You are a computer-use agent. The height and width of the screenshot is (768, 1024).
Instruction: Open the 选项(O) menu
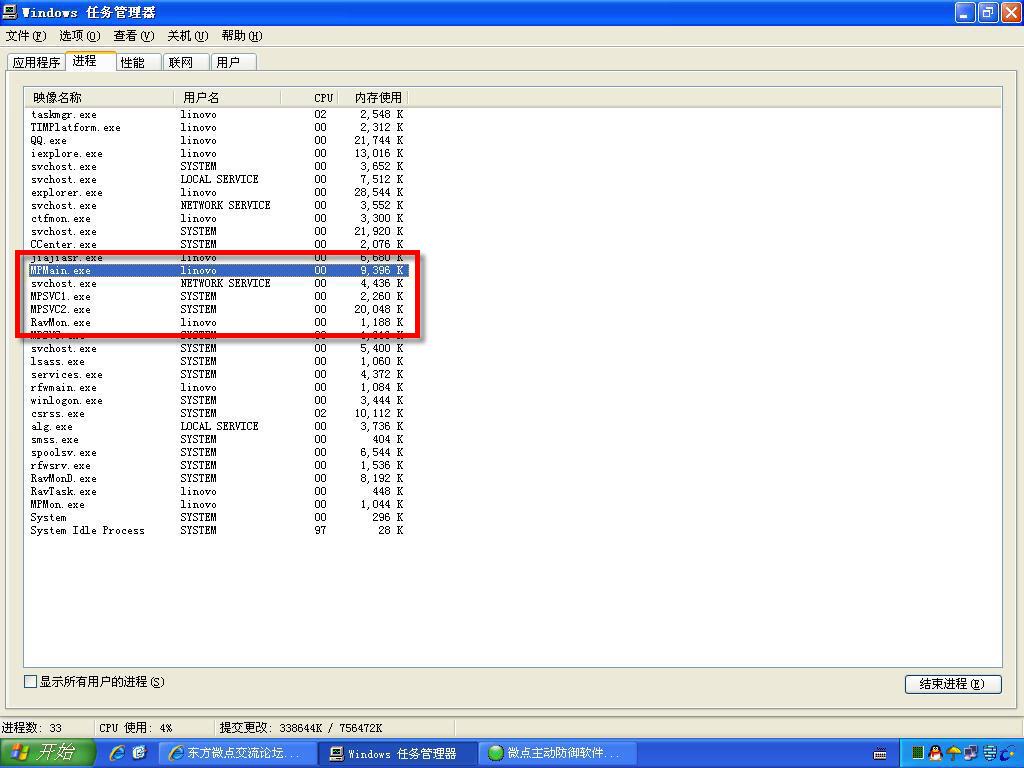tap(80, 36)
